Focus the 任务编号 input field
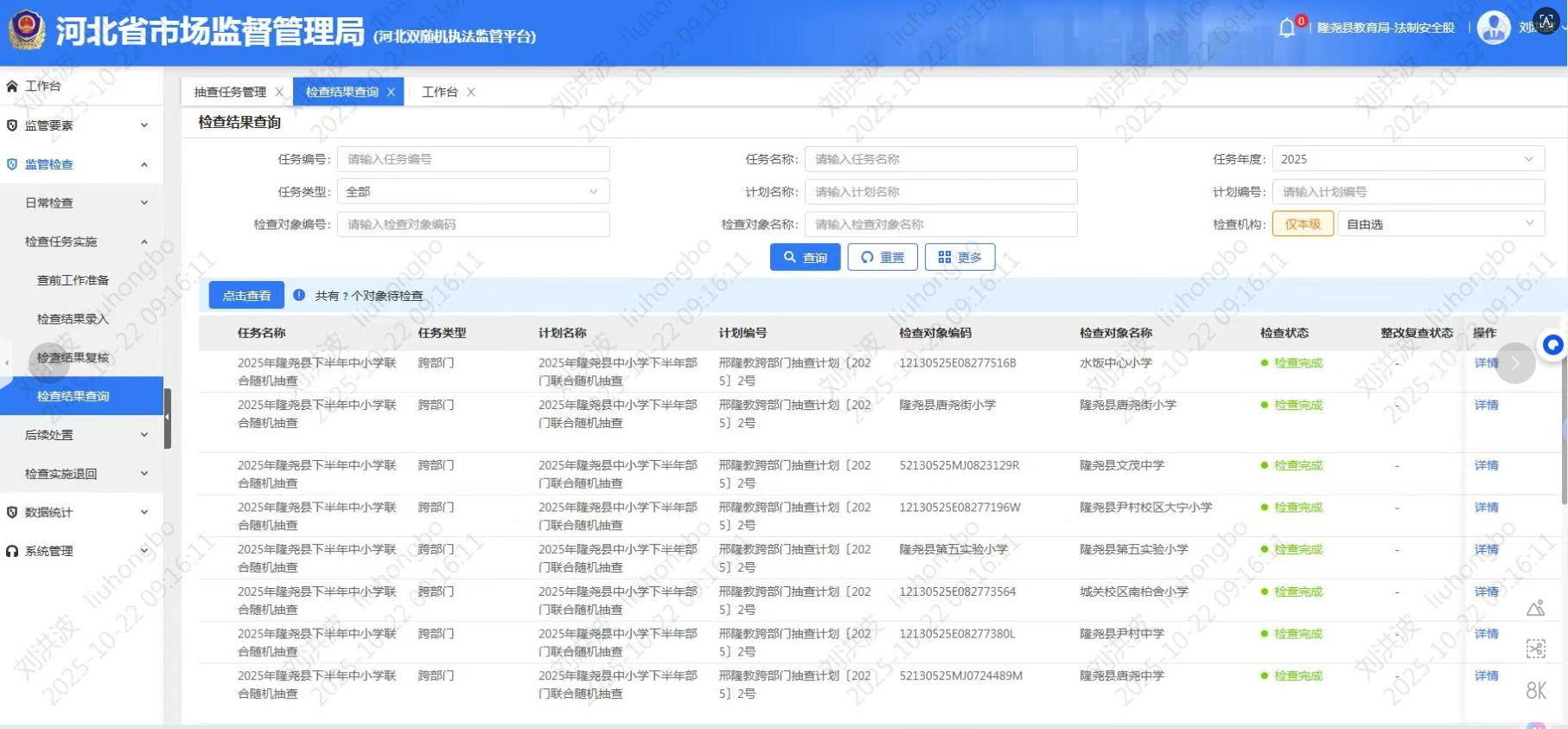1568x729 pixels. tap(473, 159)
